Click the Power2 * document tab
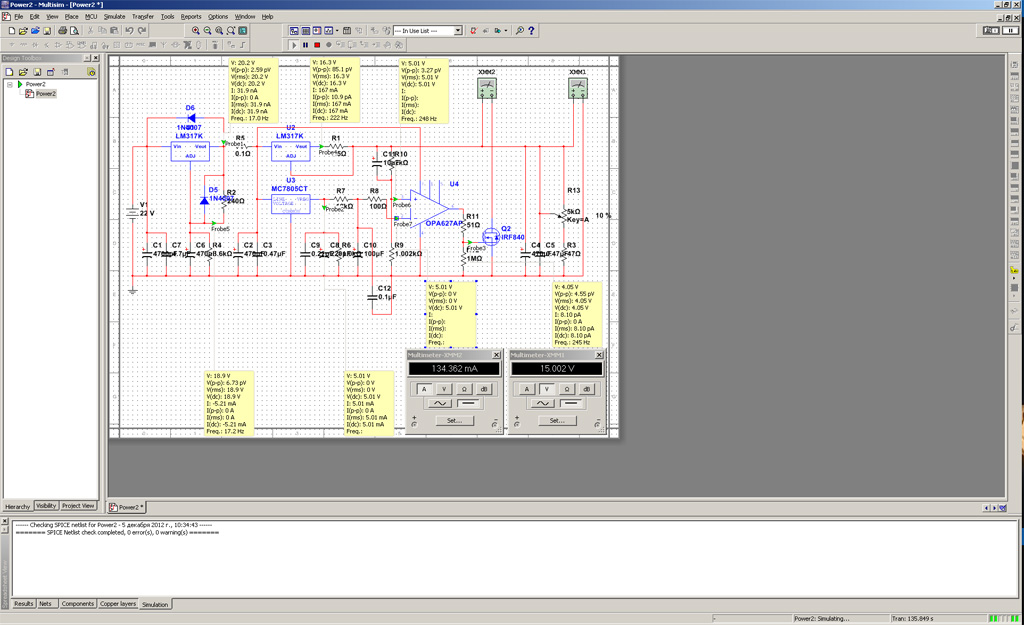Image resolution: width=1024 pixels, height=625 pixels. pos(127,507)
